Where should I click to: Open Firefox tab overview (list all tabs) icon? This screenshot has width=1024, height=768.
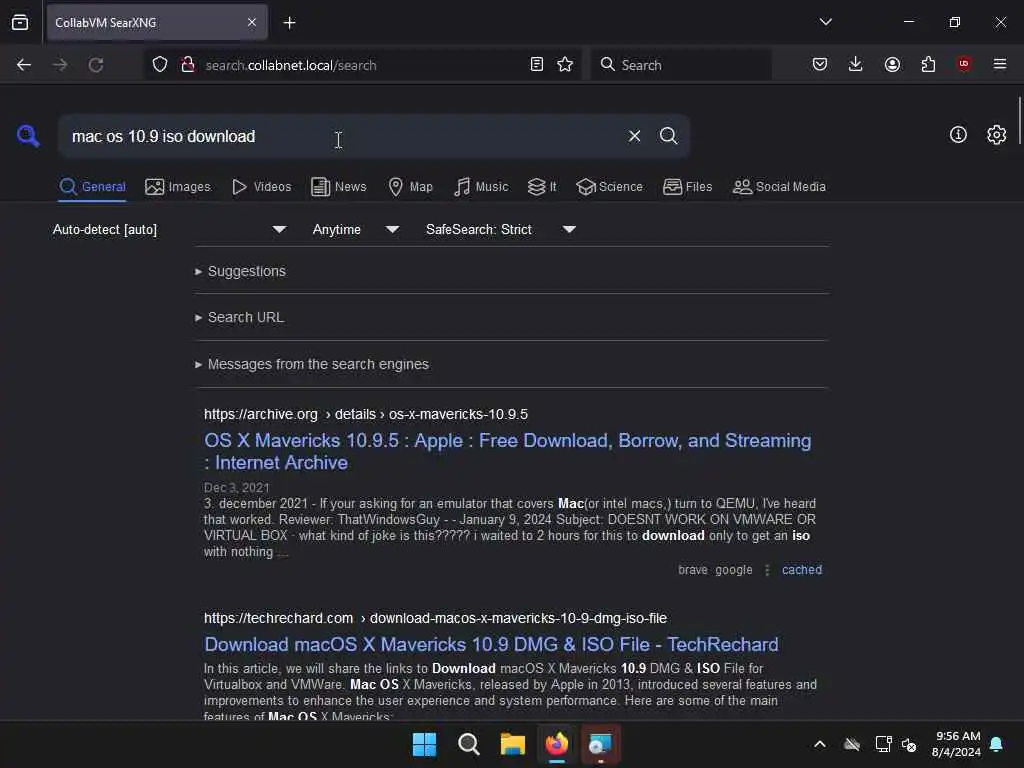point(20,23)
